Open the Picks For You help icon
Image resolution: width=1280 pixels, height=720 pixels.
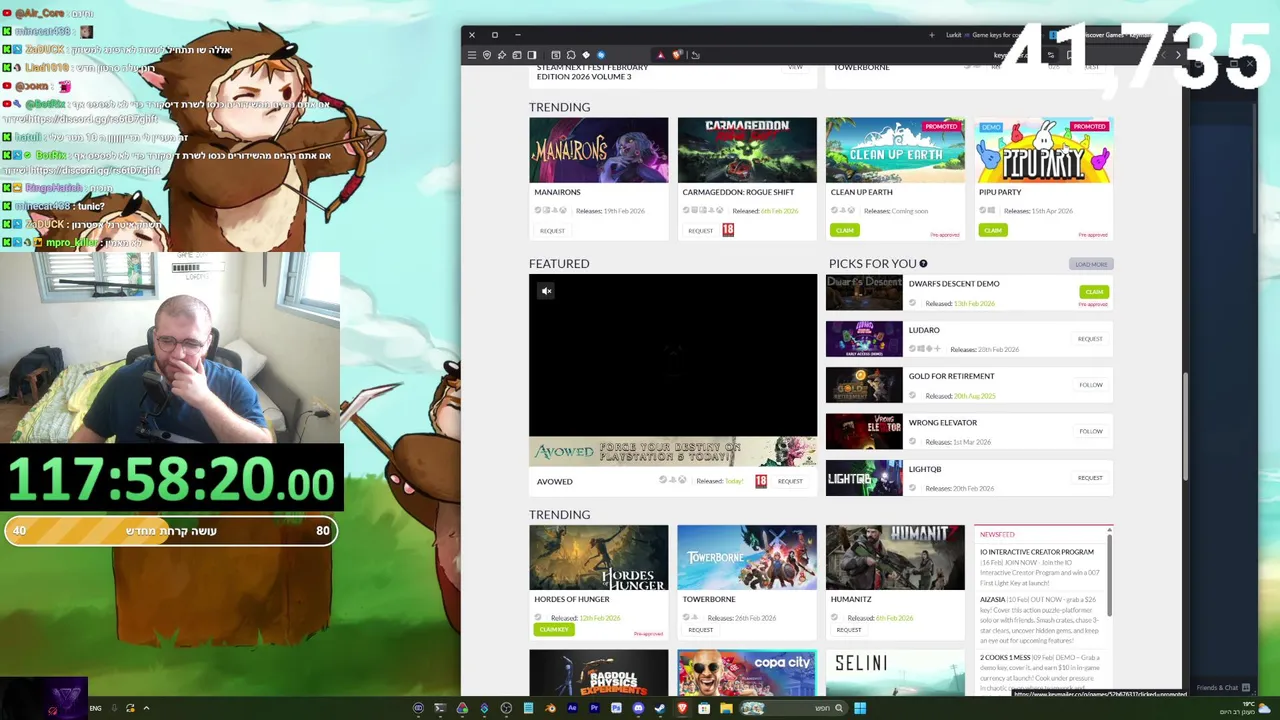click(x=923, y=264)
